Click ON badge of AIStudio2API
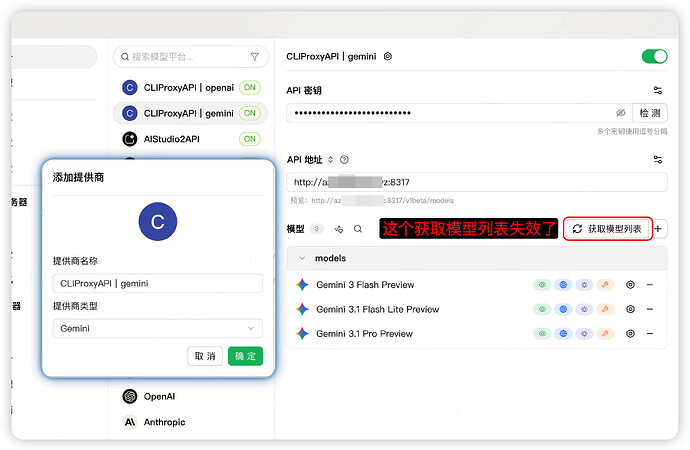This screenshot has height=450, width=690. 250,139
